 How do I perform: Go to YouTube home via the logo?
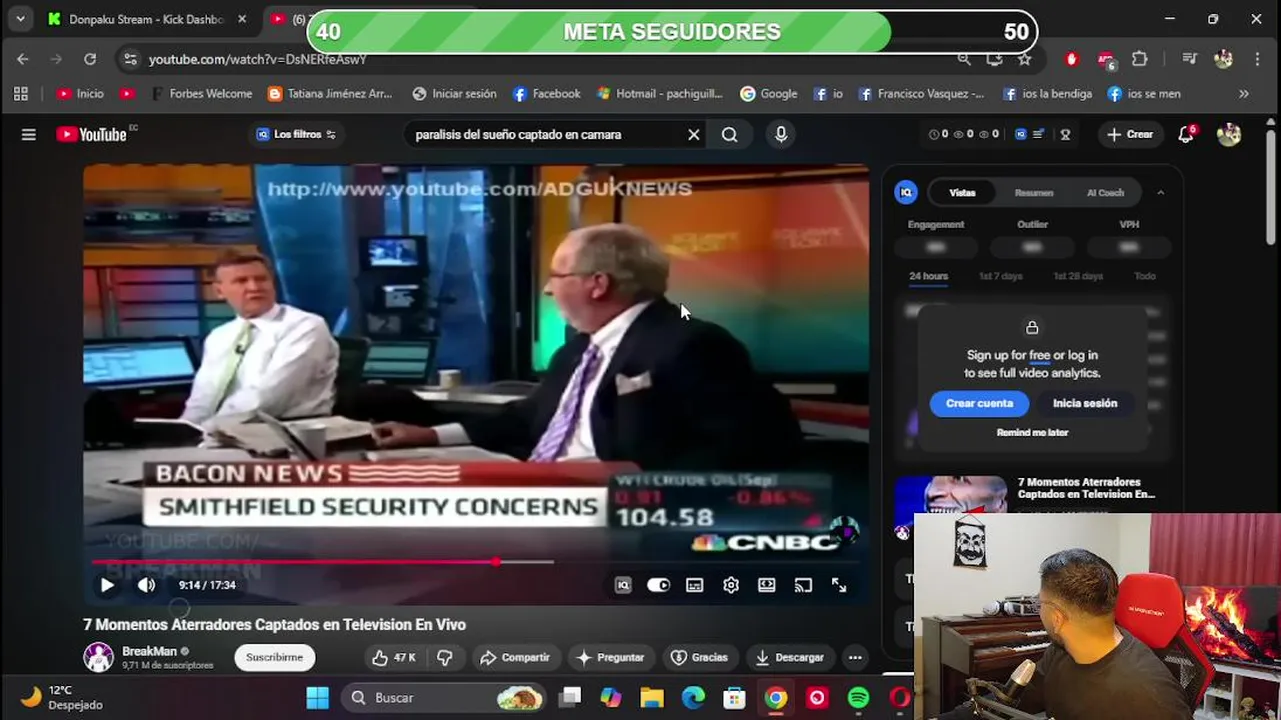91,134
